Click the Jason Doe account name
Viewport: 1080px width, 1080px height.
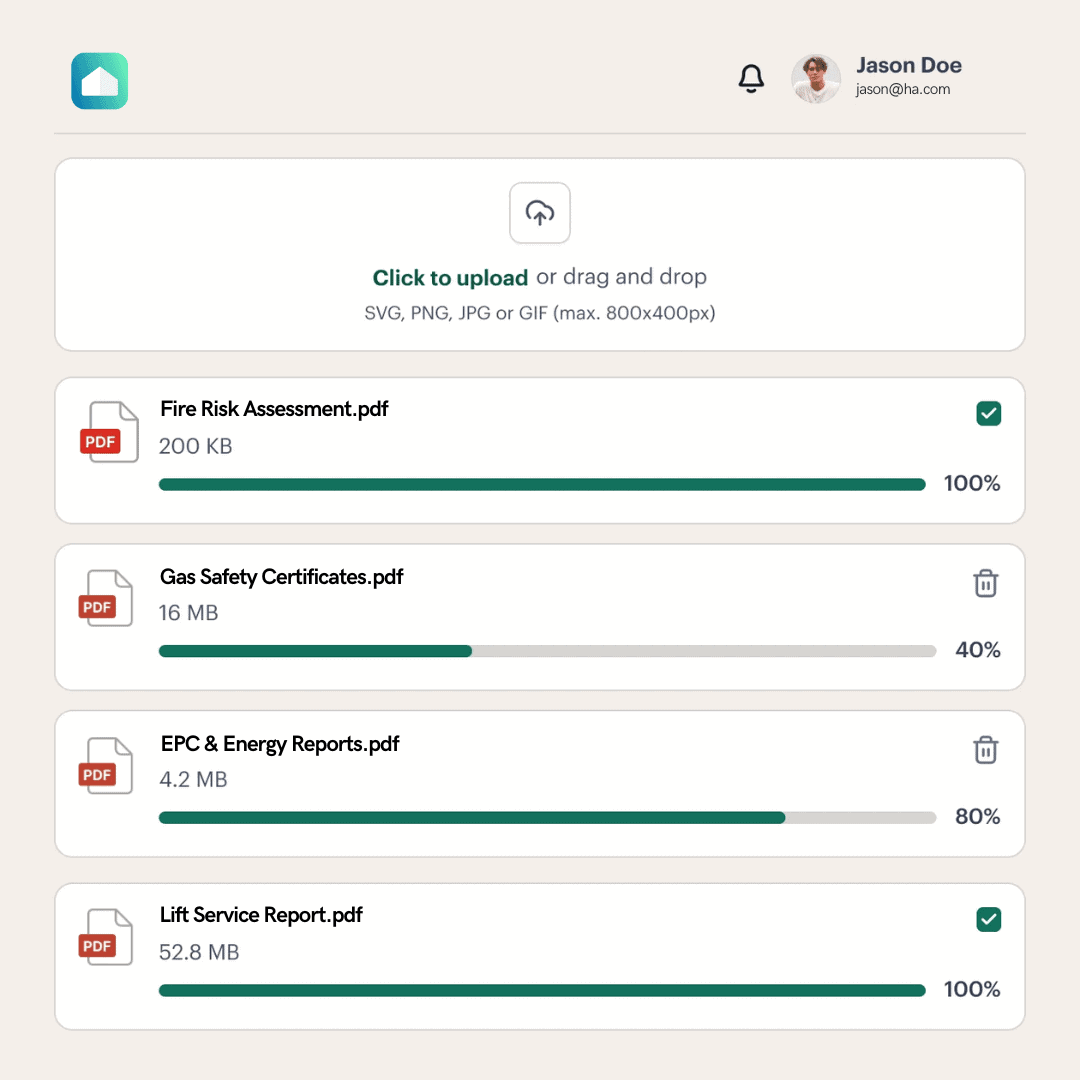pos(909,66)
